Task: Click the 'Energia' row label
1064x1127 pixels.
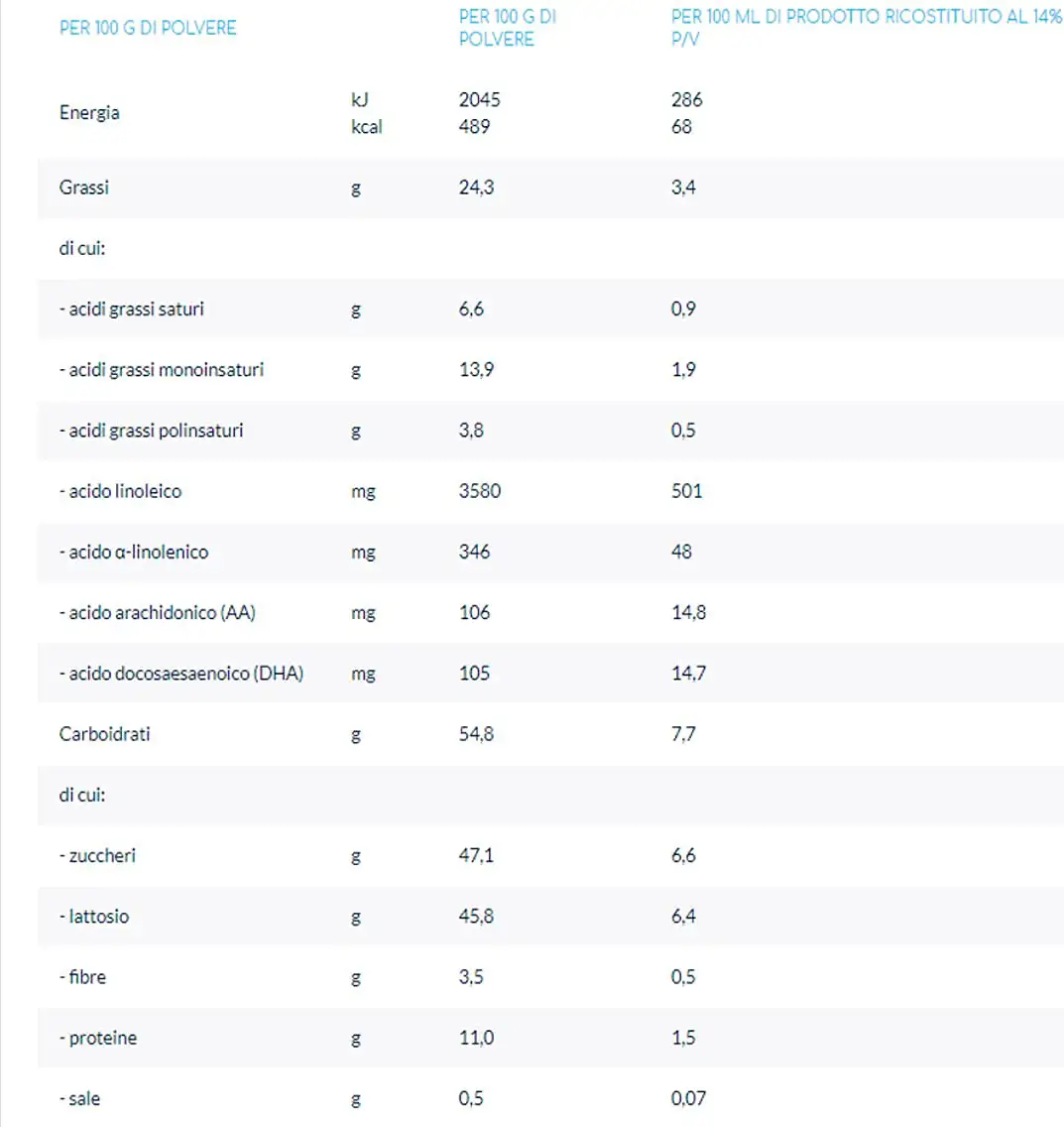Action: 89,113
